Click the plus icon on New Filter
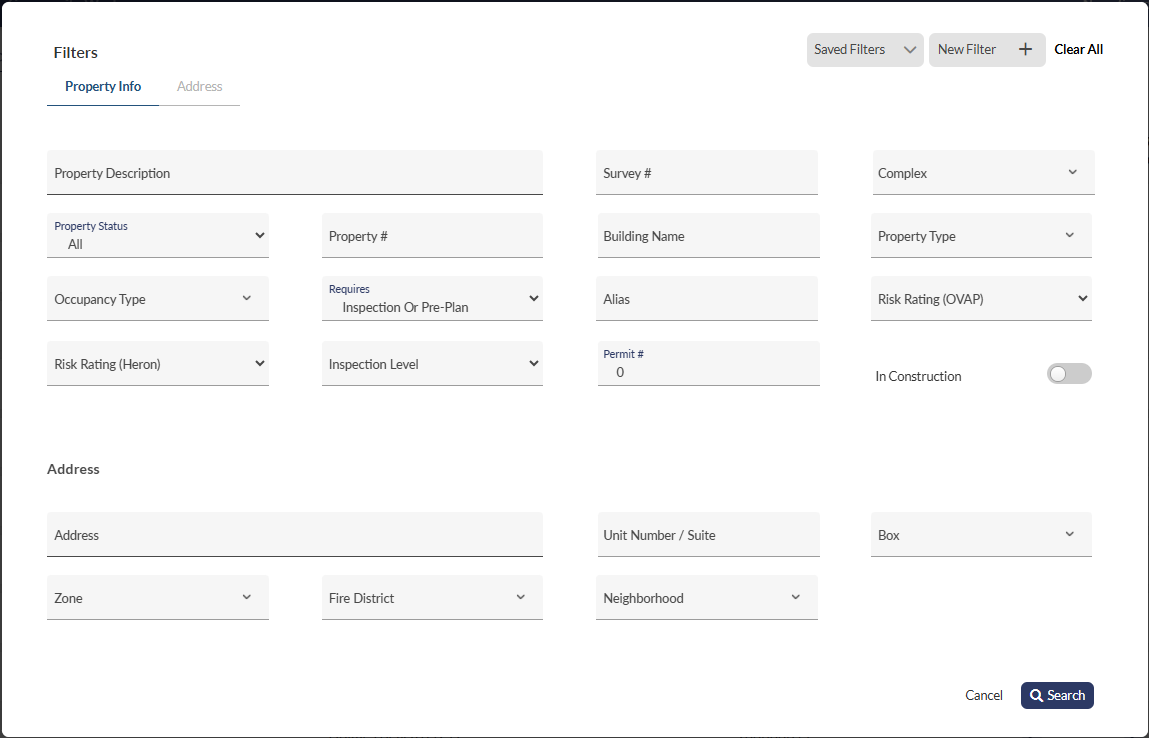 coord(1025,49)
